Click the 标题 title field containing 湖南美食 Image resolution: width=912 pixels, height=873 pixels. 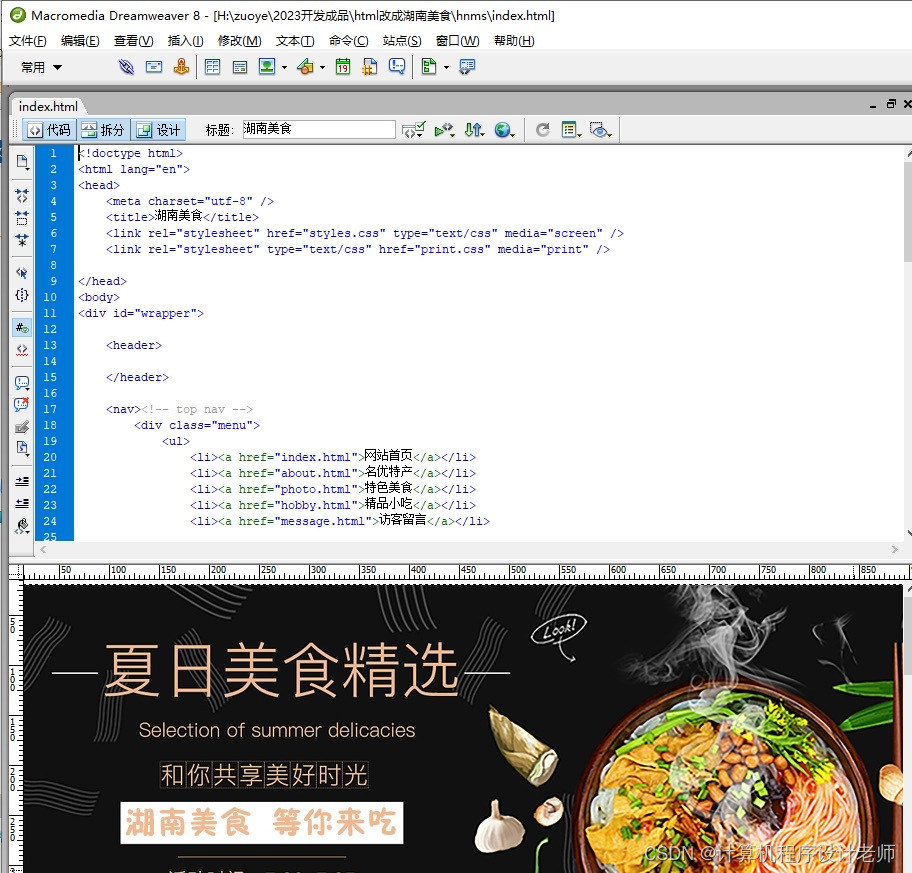[x=319, y=129]
